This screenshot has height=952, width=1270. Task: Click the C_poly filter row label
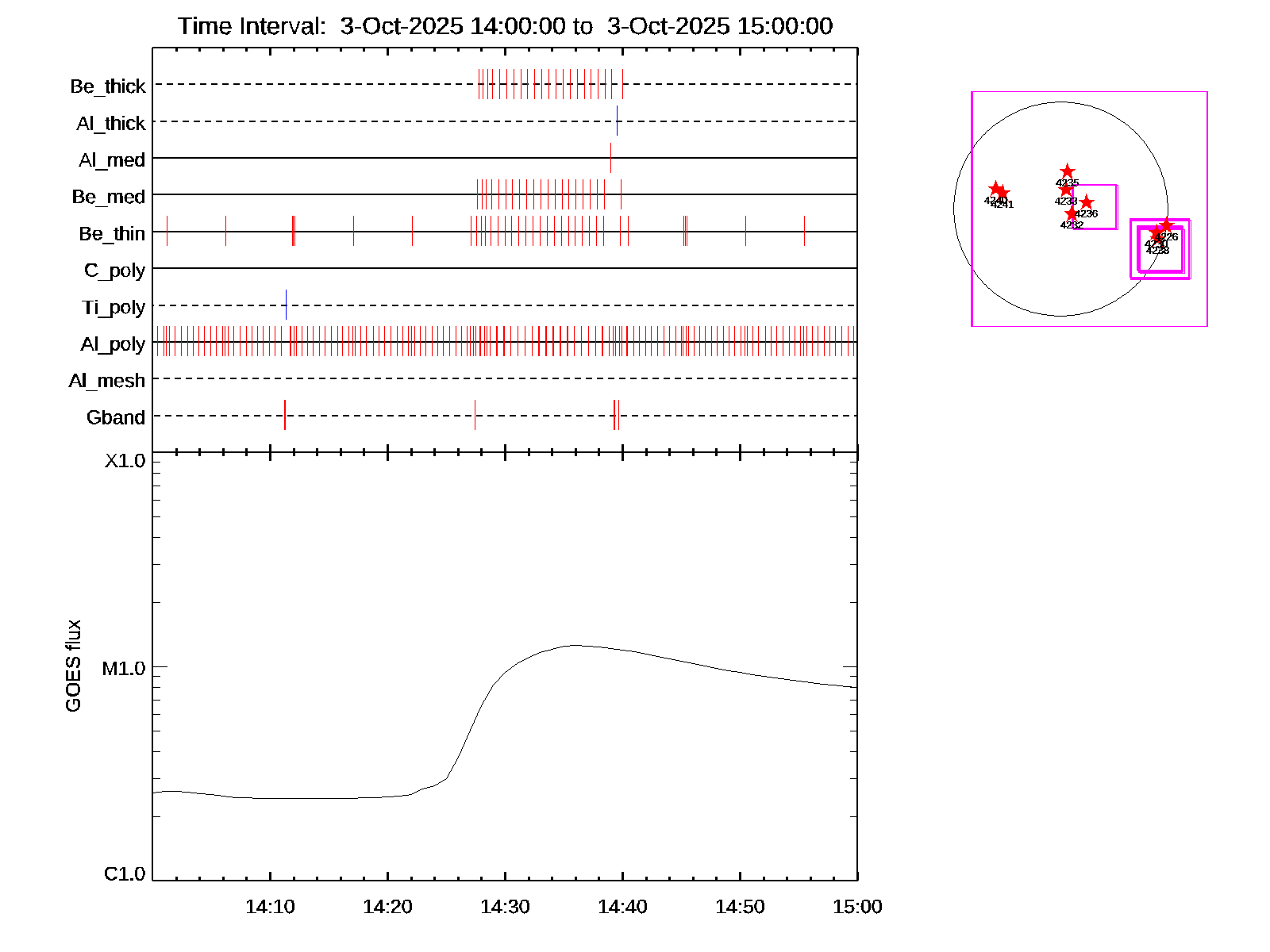tap(114, 271)
